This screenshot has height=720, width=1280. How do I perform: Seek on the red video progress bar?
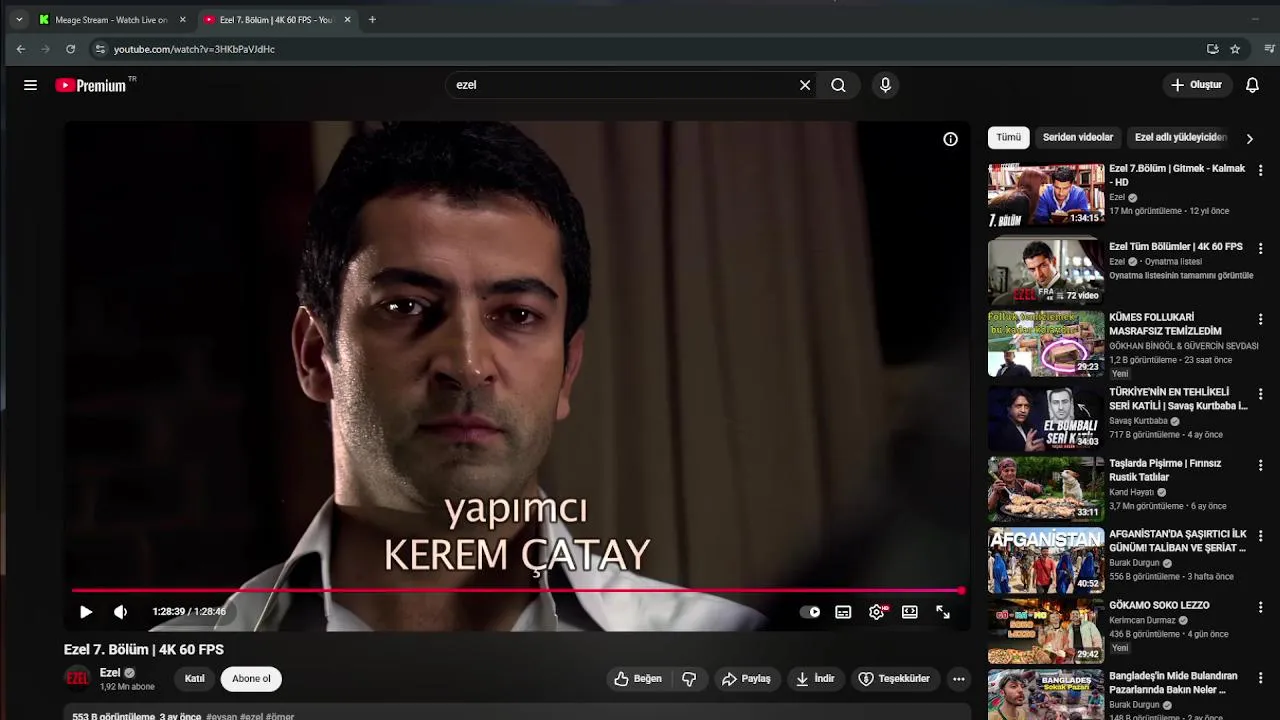pyautogui.click(x=517, y=590)
